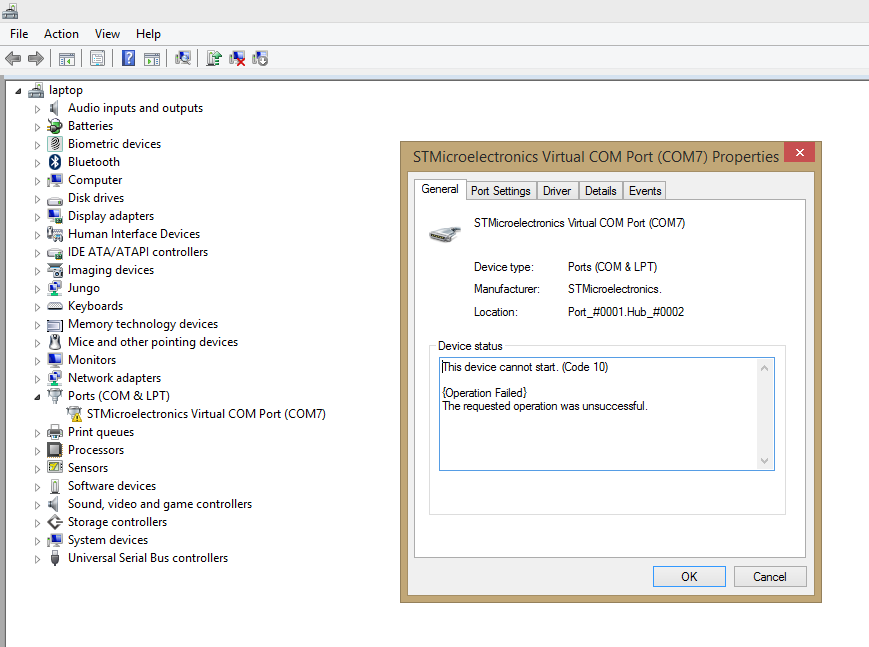869x647 pixels.
Task: Open the Help menu
Action: [148, 34]
